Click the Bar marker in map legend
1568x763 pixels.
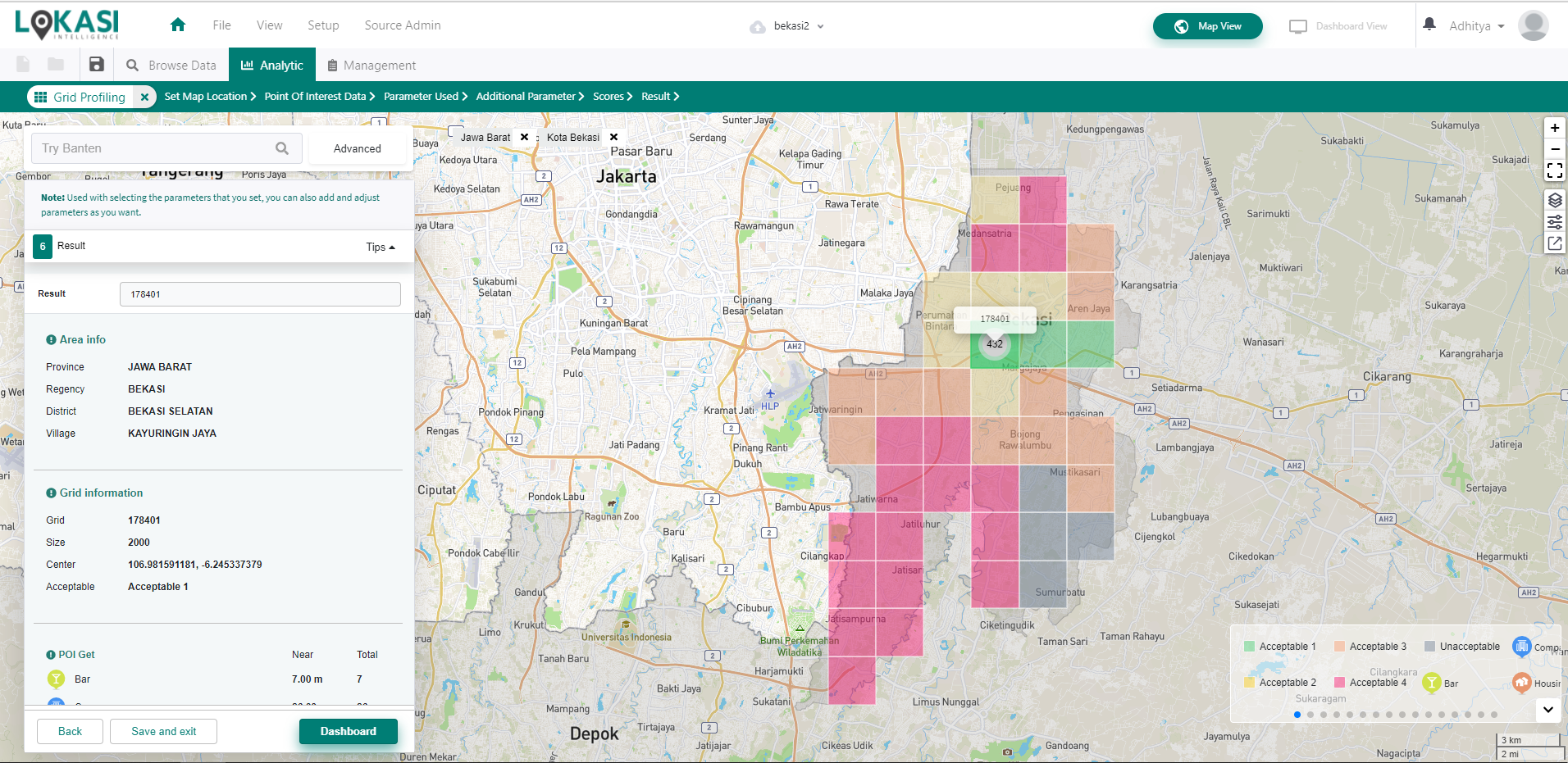[1432, 683]
